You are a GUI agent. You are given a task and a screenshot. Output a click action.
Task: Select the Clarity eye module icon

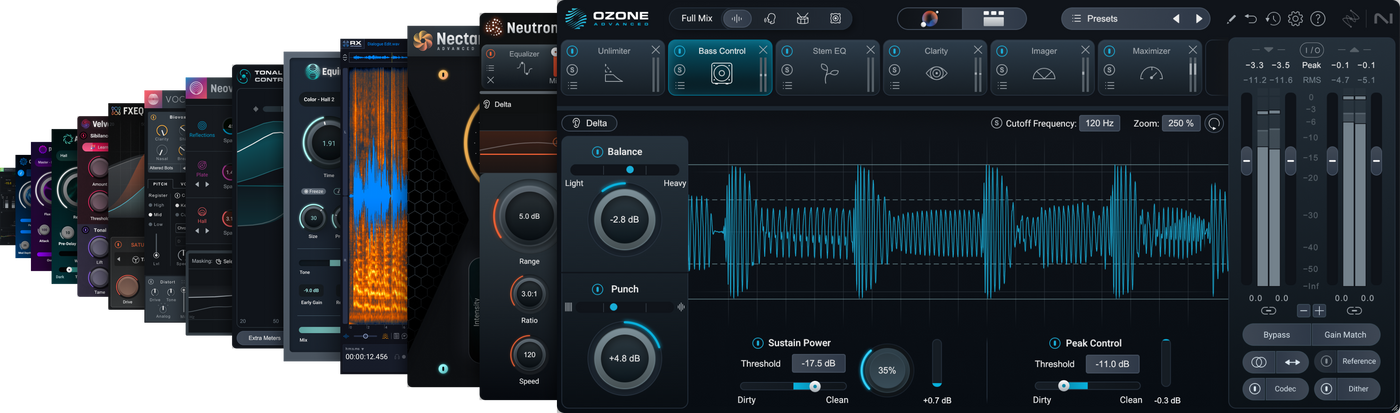click(936, 73)
